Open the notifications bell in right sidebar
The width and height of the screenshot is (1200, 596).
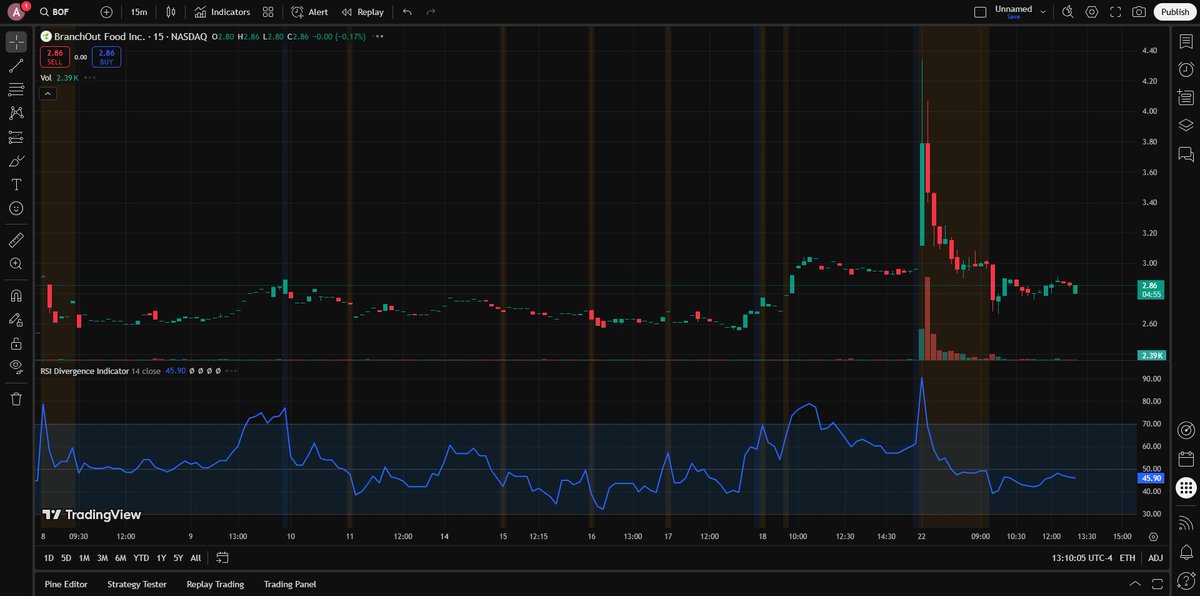(1186, 550)
